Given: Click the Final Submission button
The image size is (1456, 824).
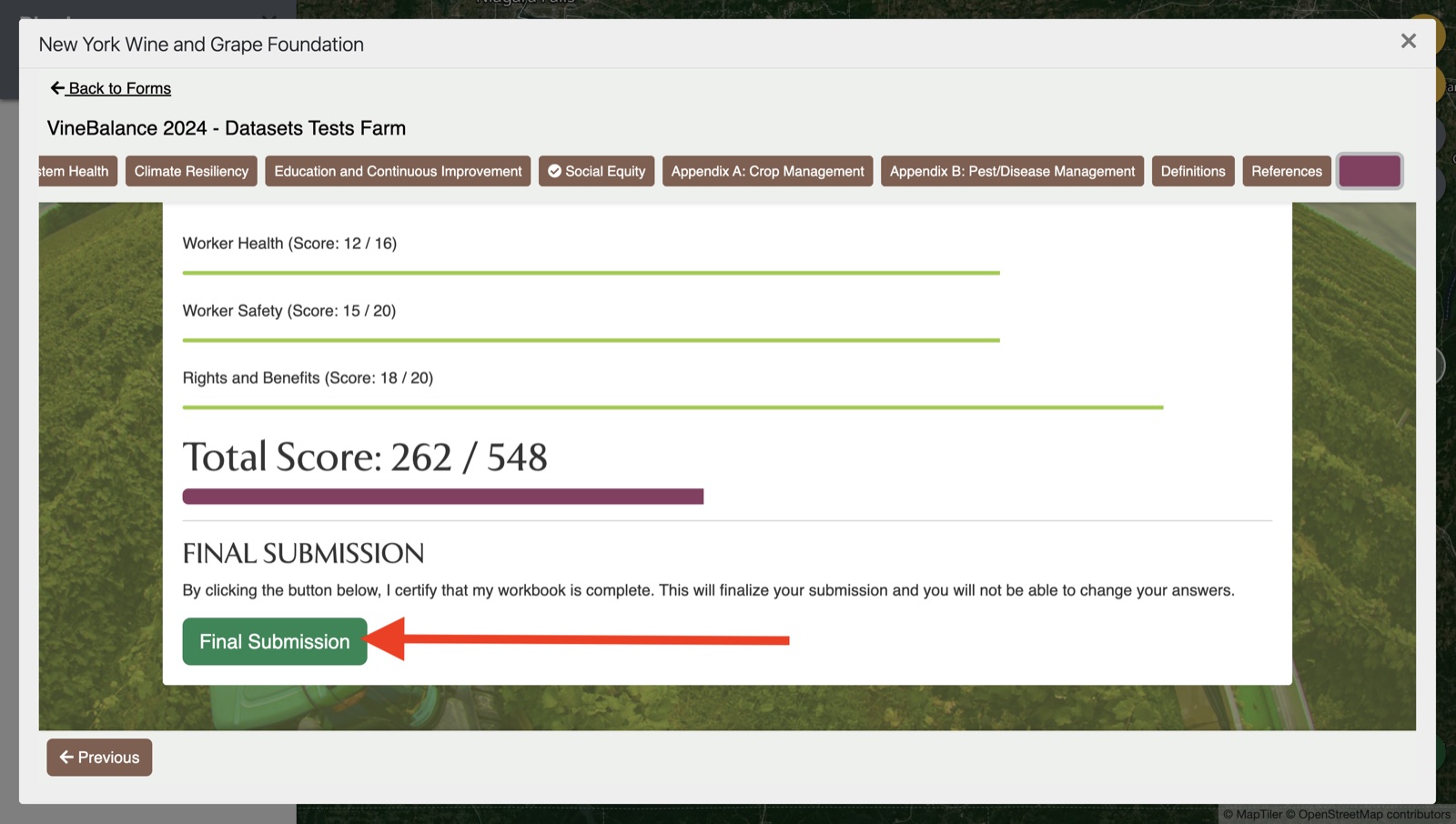Looking at the screenshot, I should (275, 641).
